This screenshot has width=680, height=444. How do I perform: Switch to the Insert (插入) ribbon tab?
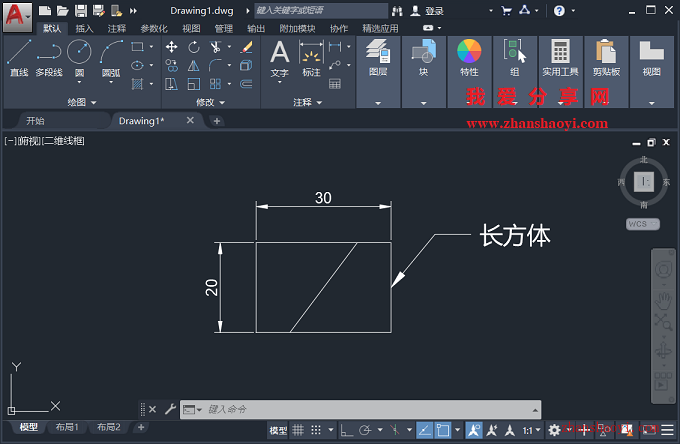point(84,28)
